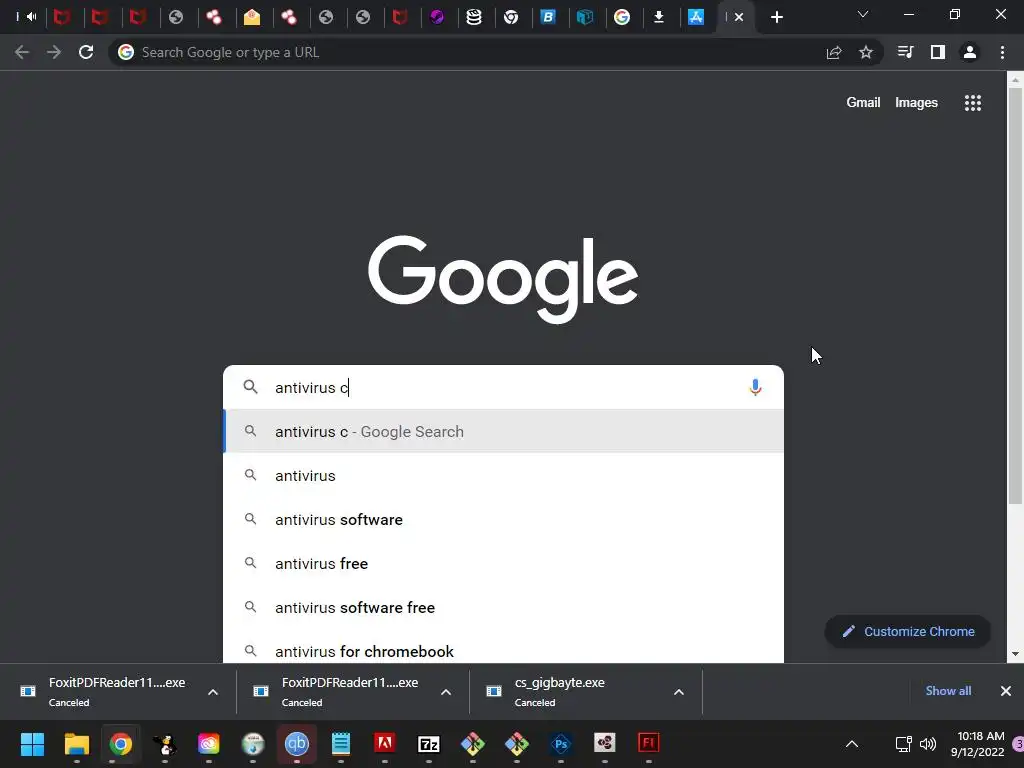Show hidden system tray icons

click(852, 744)
